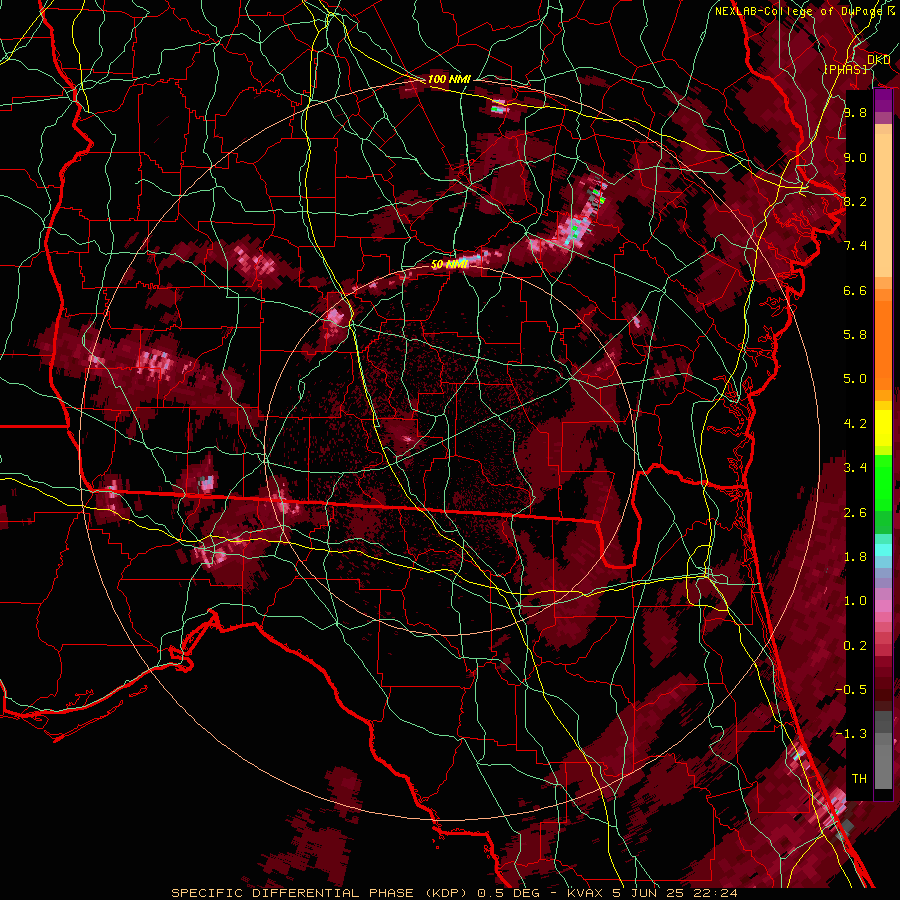Screen dimensions: 900x900
Task: Select the 7.4 value on the color scale
Action: pyautogui.click(x=855, y=246)
